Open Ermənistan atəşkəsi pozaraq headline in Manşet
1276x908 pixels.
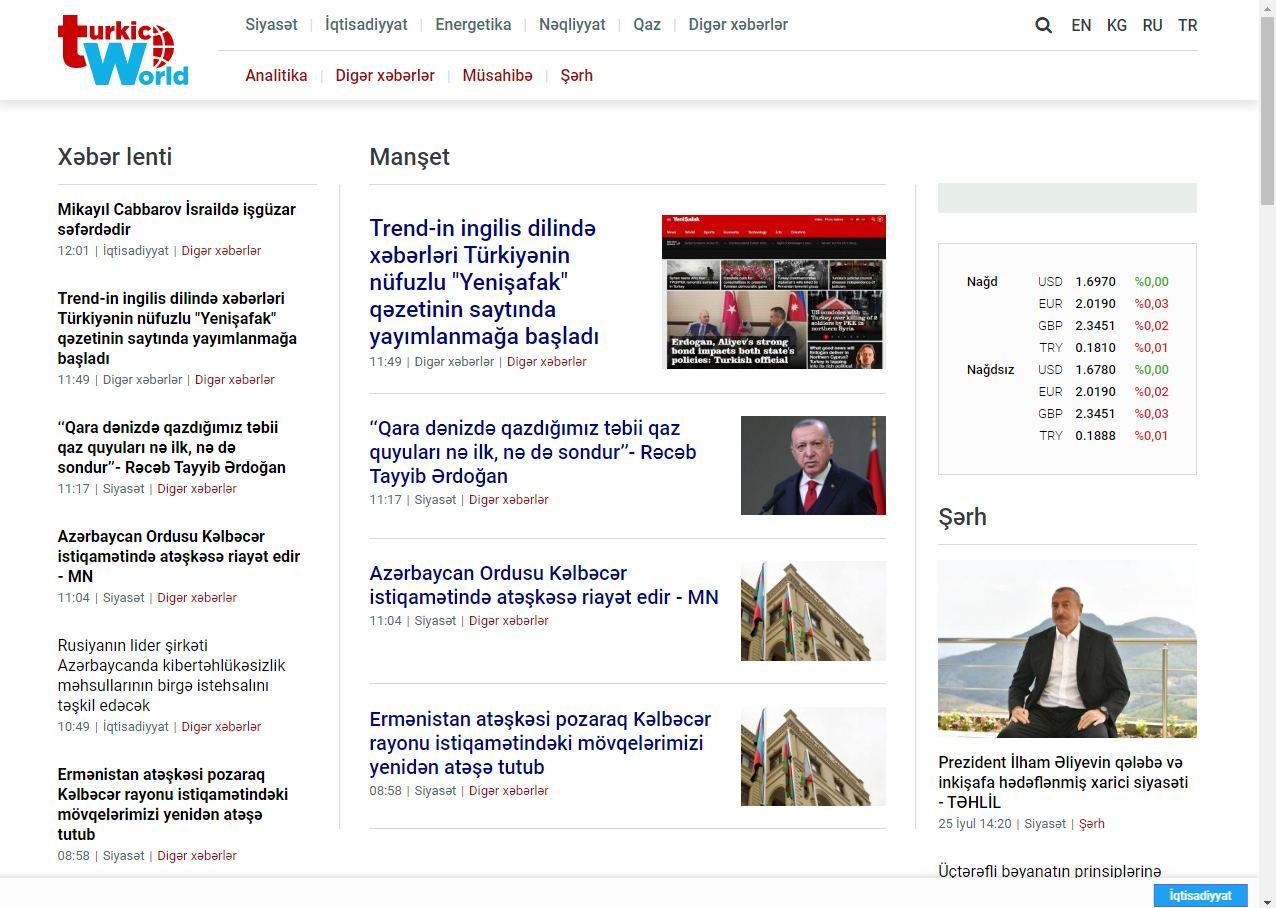tap(540, 743)
